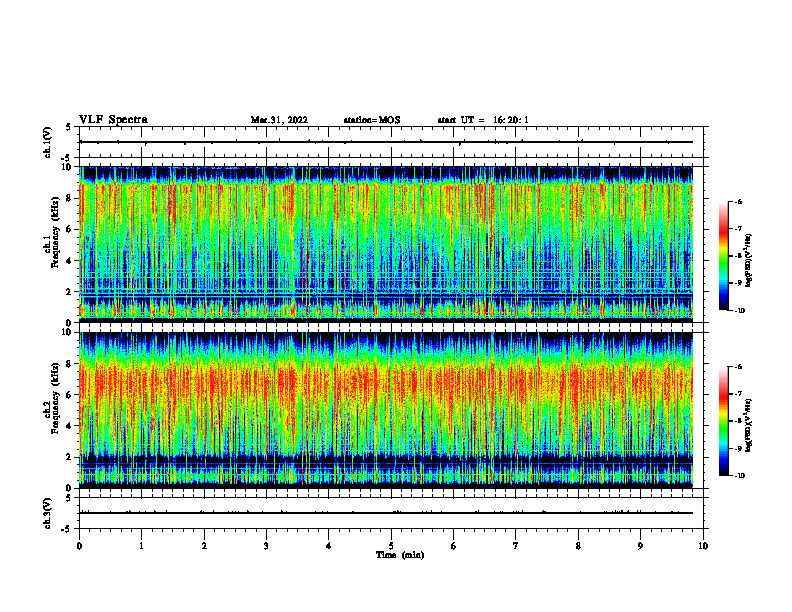Click the "8" kHz tick of ch.1 panel

pos(70,198)
